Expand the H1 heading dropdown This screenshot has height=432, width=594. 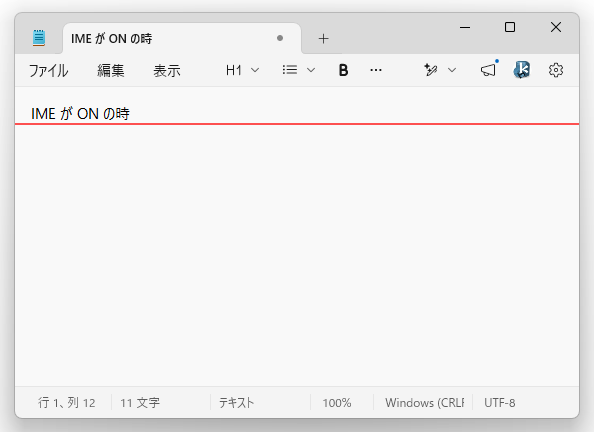coord(242,70)
